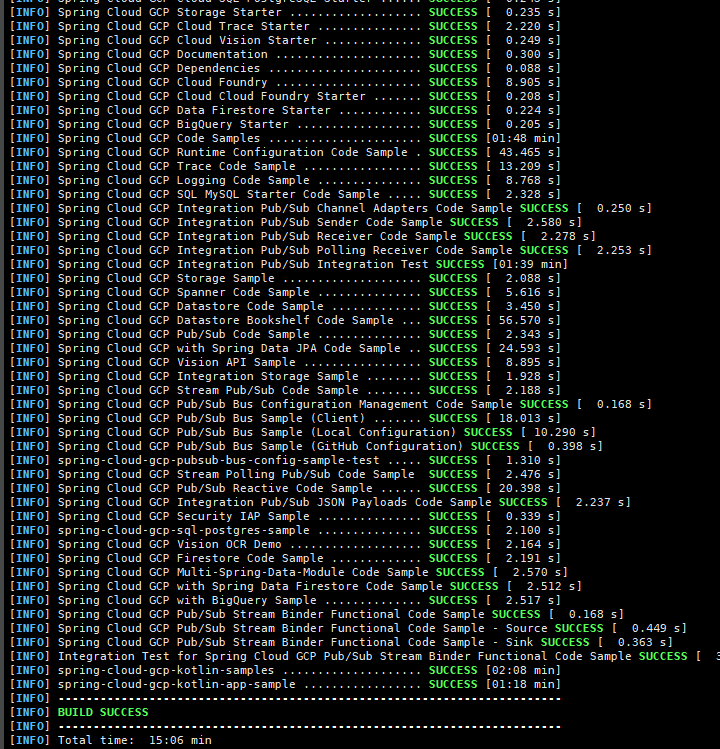Select 'Spring Cloud GCP Cloud Cloud Foundry Starter'
The width and height of the screenshot is (720, 749).
212,96
